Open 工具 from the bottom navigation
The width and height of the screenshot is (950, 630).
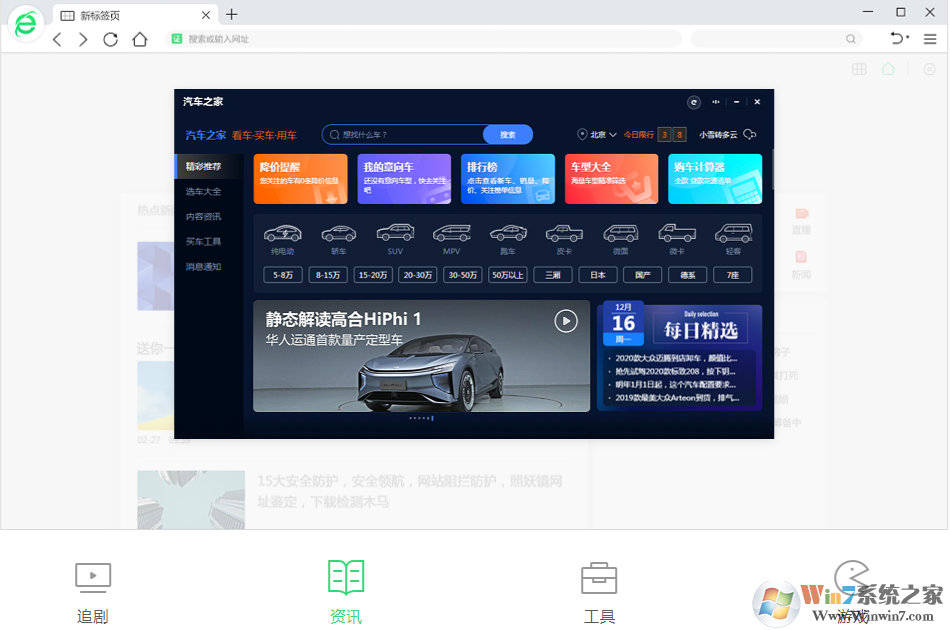click(x=598, y=588)
